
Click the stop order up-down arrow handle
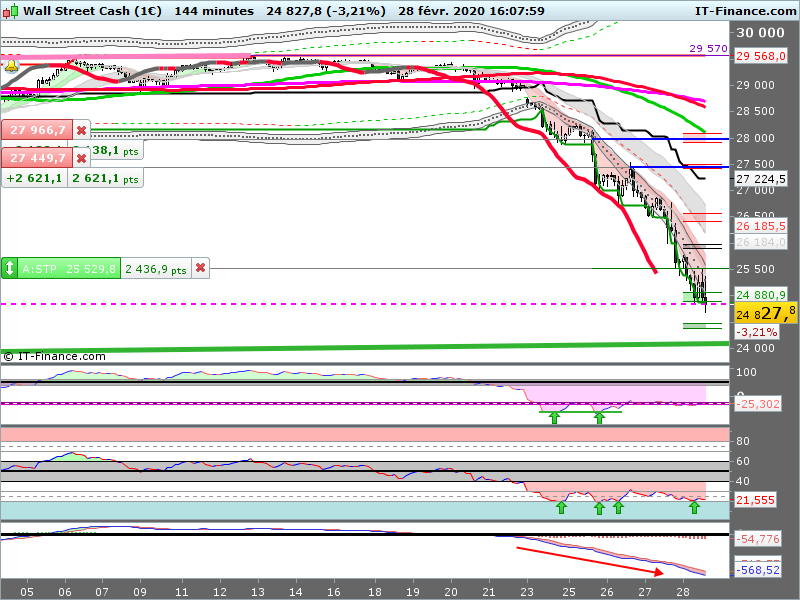coord(10,268)
